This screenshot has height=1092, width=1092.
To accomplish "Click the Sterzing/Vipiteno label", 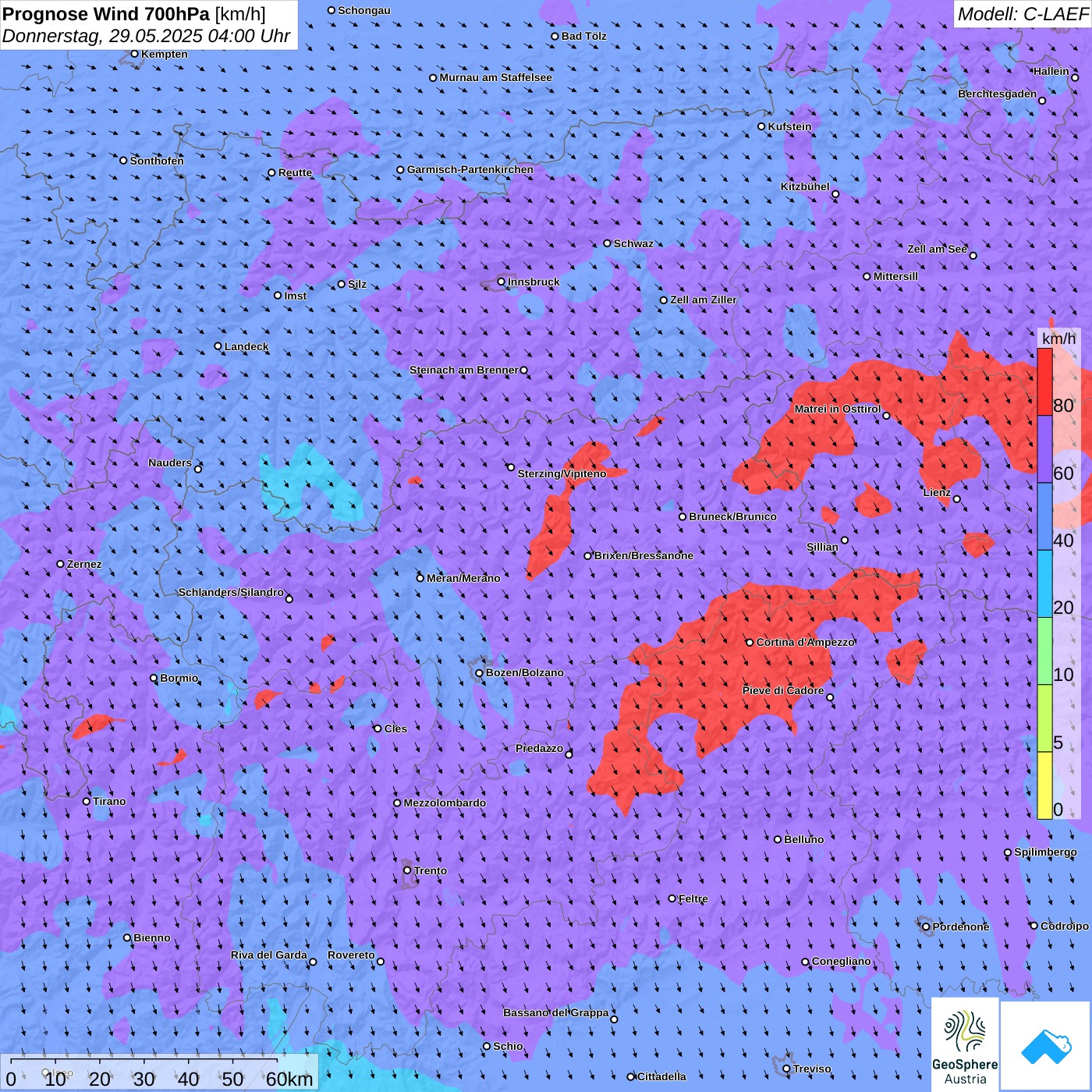I will point(562,473).
